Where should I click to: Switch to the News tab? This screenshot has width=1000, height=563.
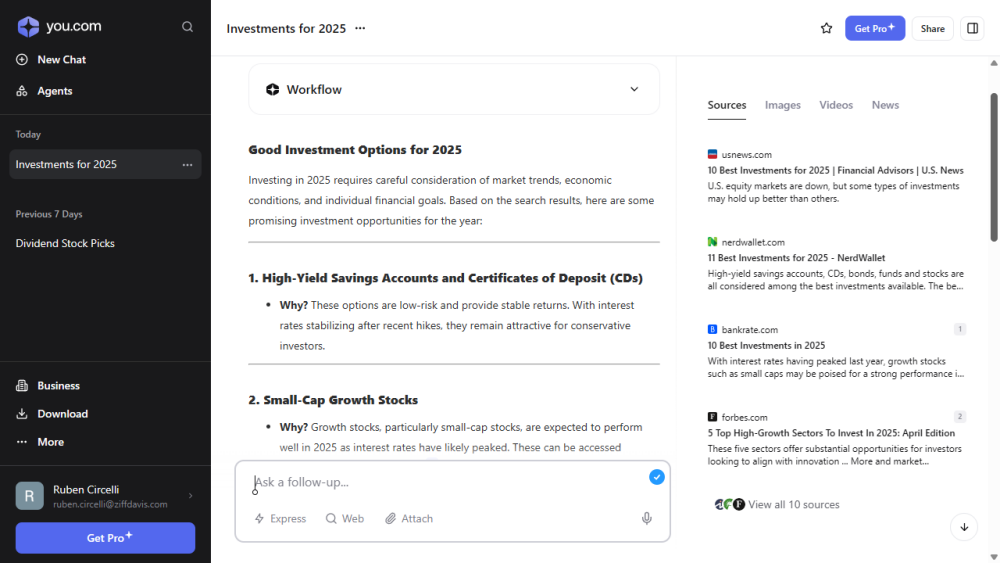[885, 105]
